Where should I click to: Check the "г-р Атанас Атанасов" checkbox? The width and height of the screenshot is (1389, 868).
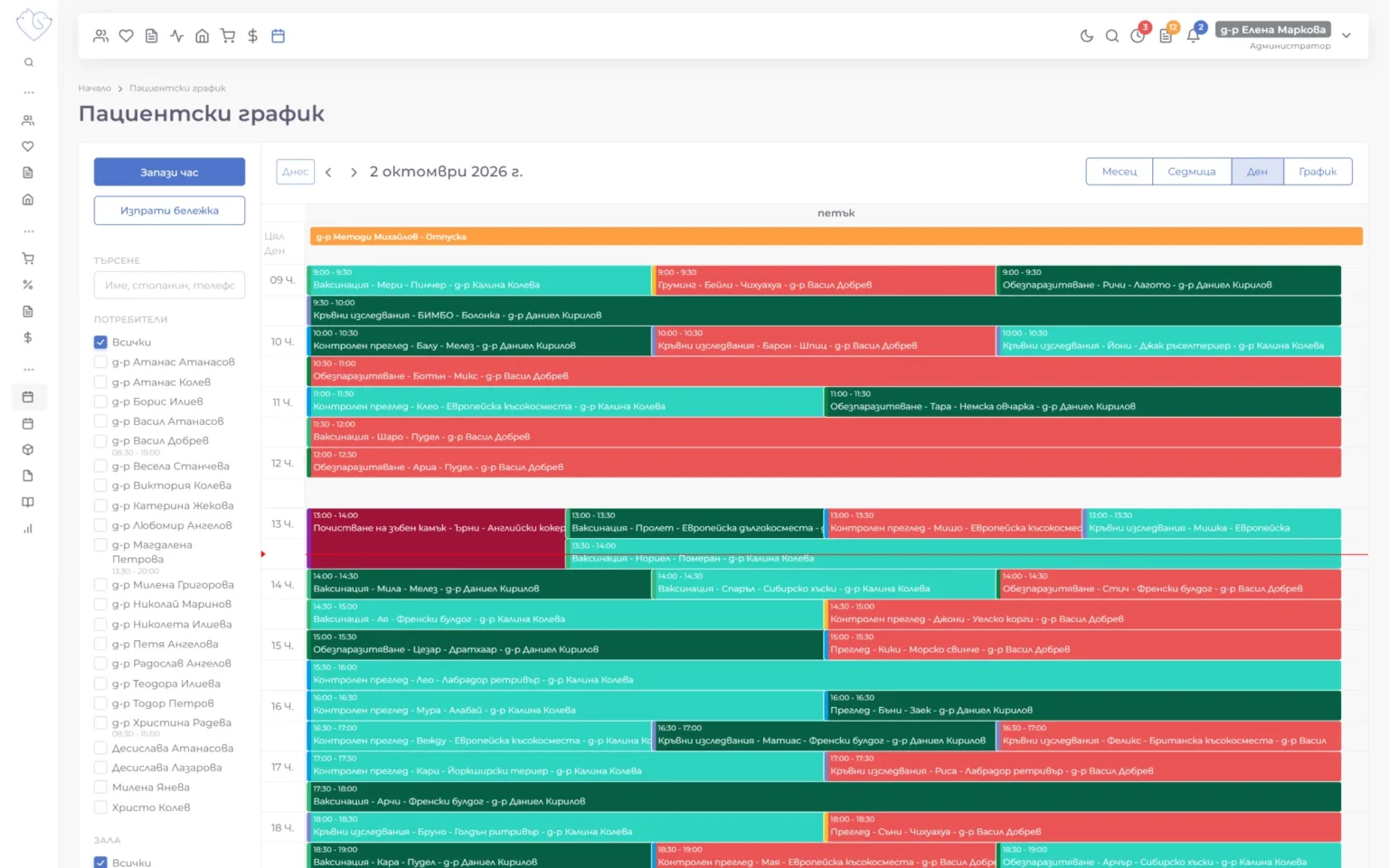tap(100, 362)
